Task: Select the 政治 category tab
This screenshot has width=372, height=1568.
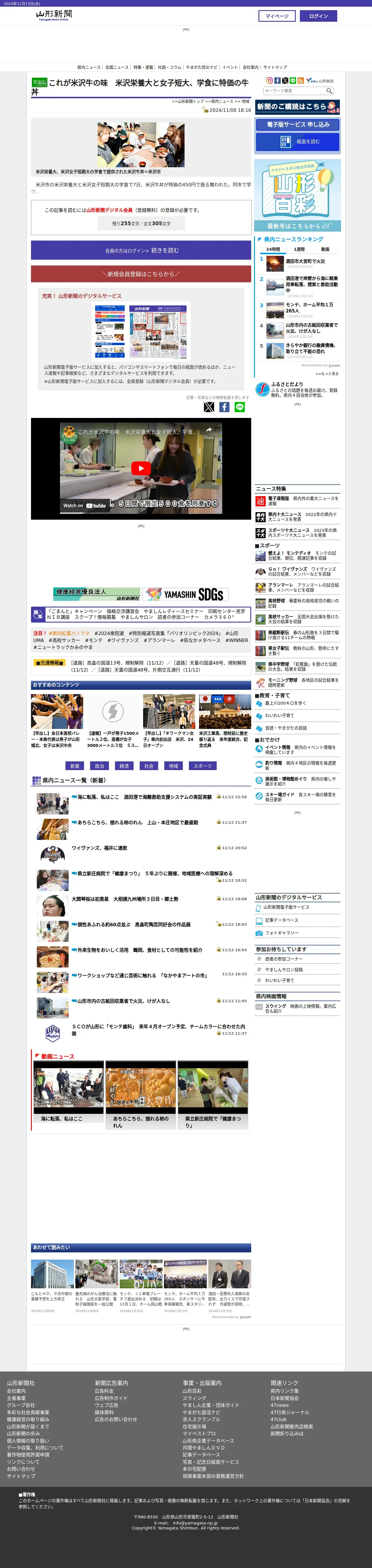Action: [99, 766]
